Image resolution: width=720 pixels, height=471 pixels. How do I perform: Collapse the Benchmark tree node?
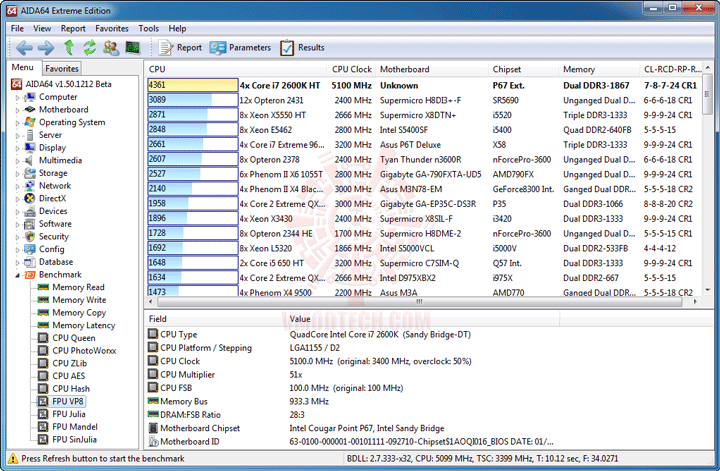[x=16, y=274]
